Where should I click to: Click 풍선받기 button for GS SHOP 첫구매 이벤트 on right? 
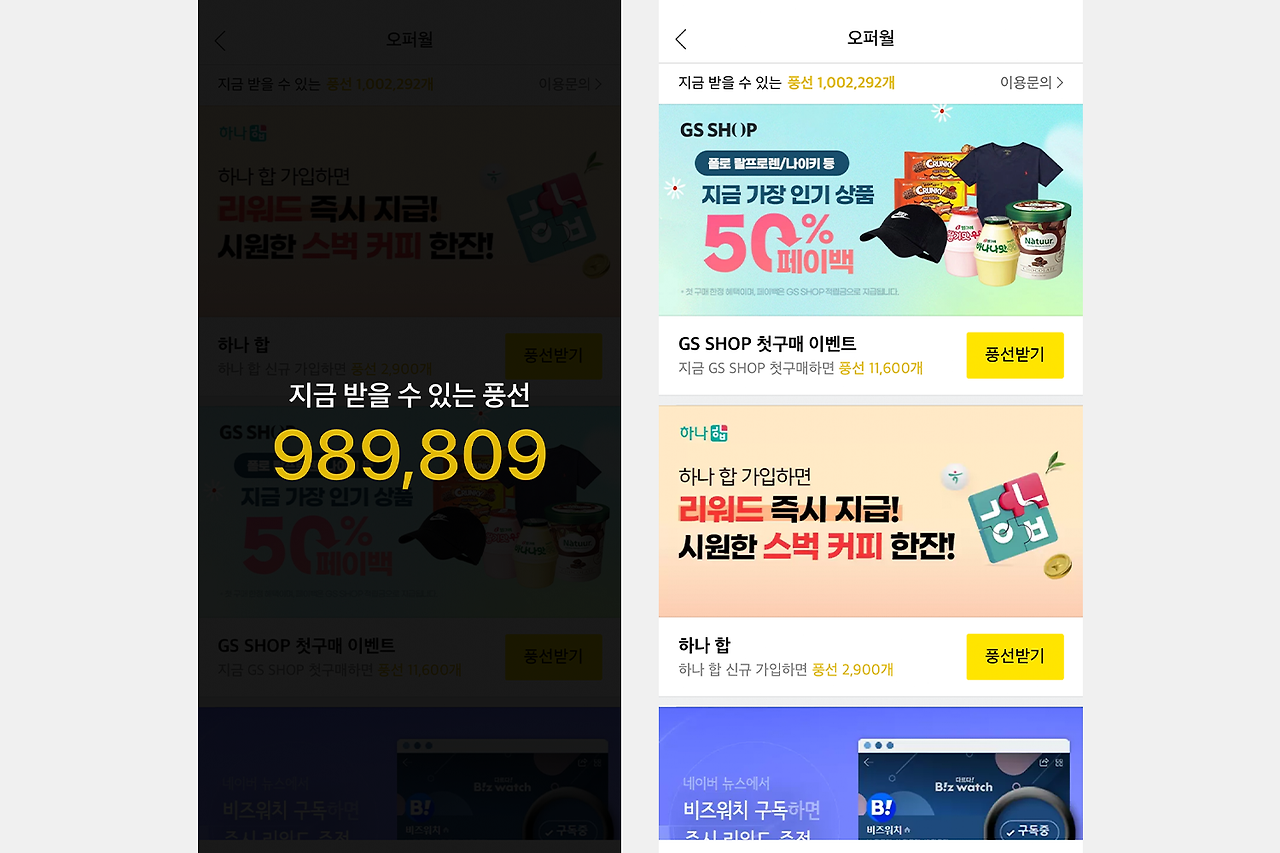click(1015, 355)
